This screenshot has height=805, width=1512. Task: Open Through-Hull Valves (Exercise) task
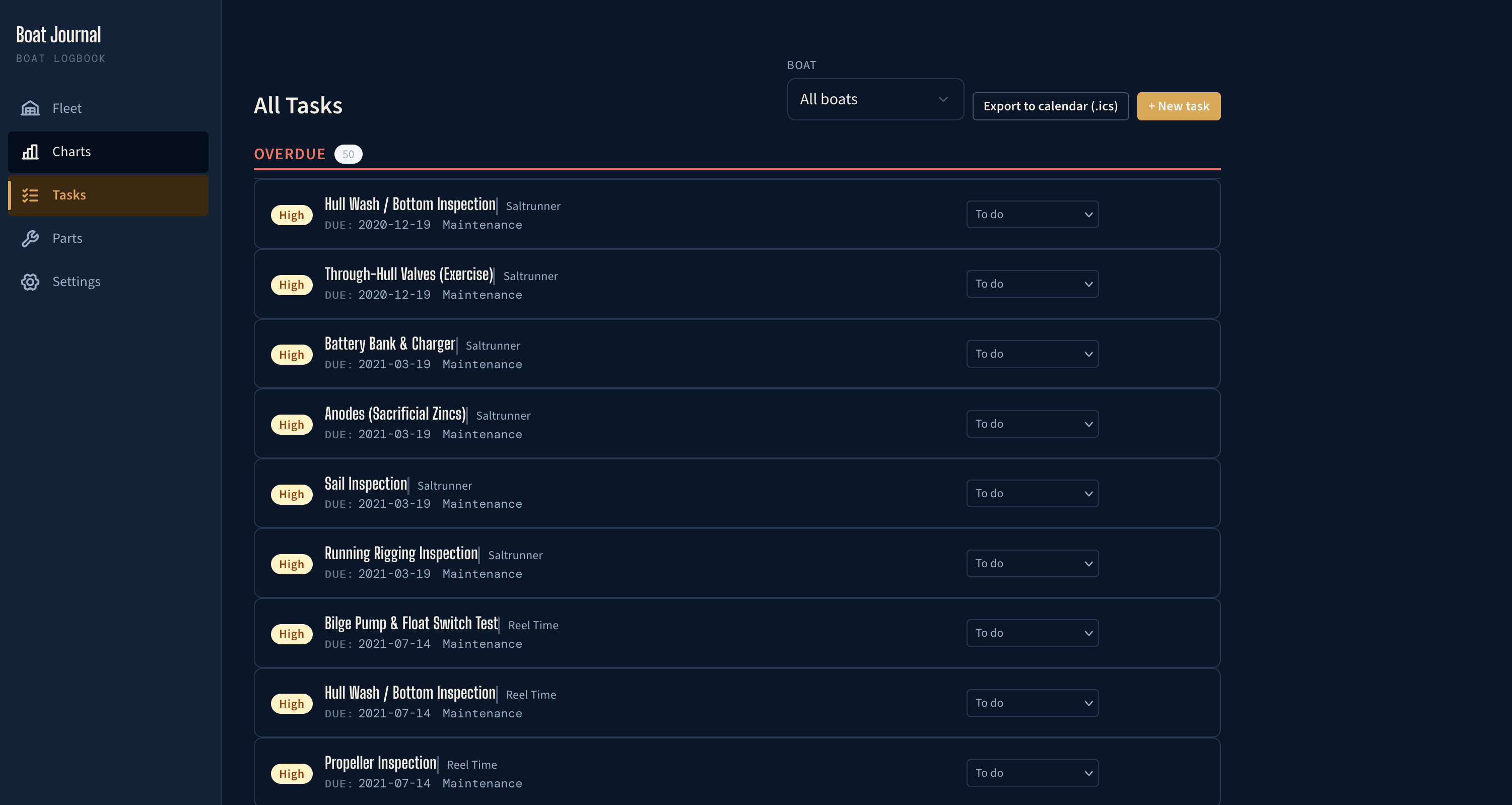[x=409, y=274]
